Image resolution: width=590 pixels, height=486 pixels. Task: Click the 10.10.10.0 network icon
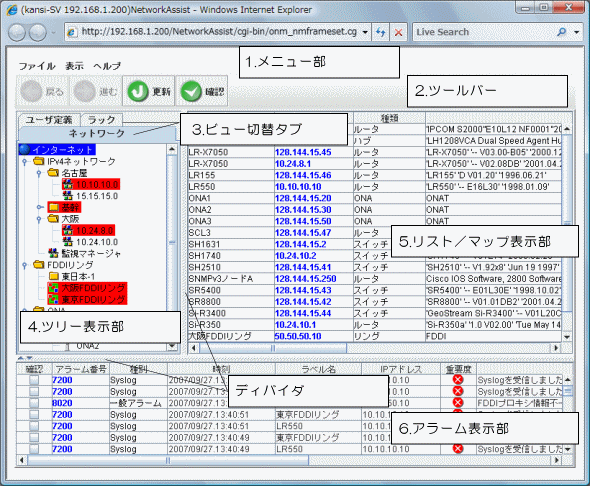click(x=68, y=184)
